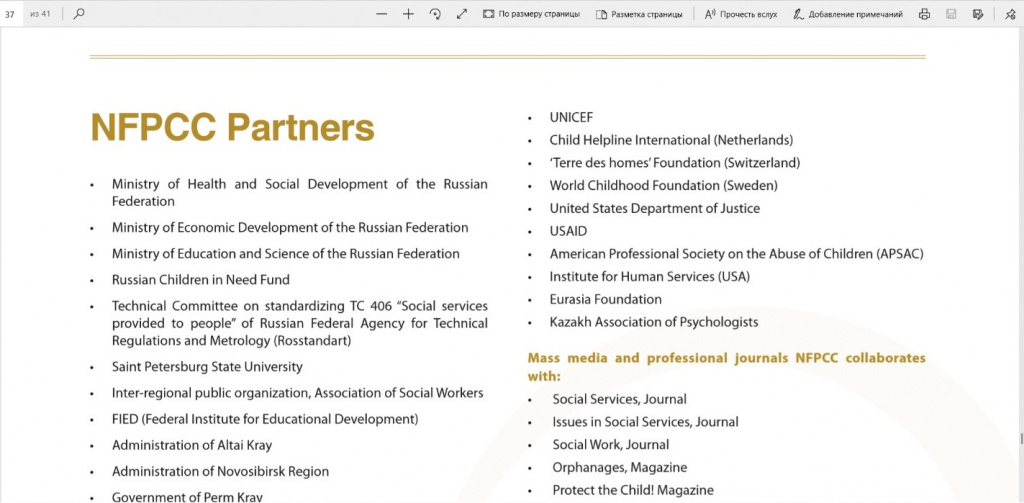The image size is (1024, 503).
Task: Click 'Saint Petersburg State University' text
Action: tap(207, 366)
